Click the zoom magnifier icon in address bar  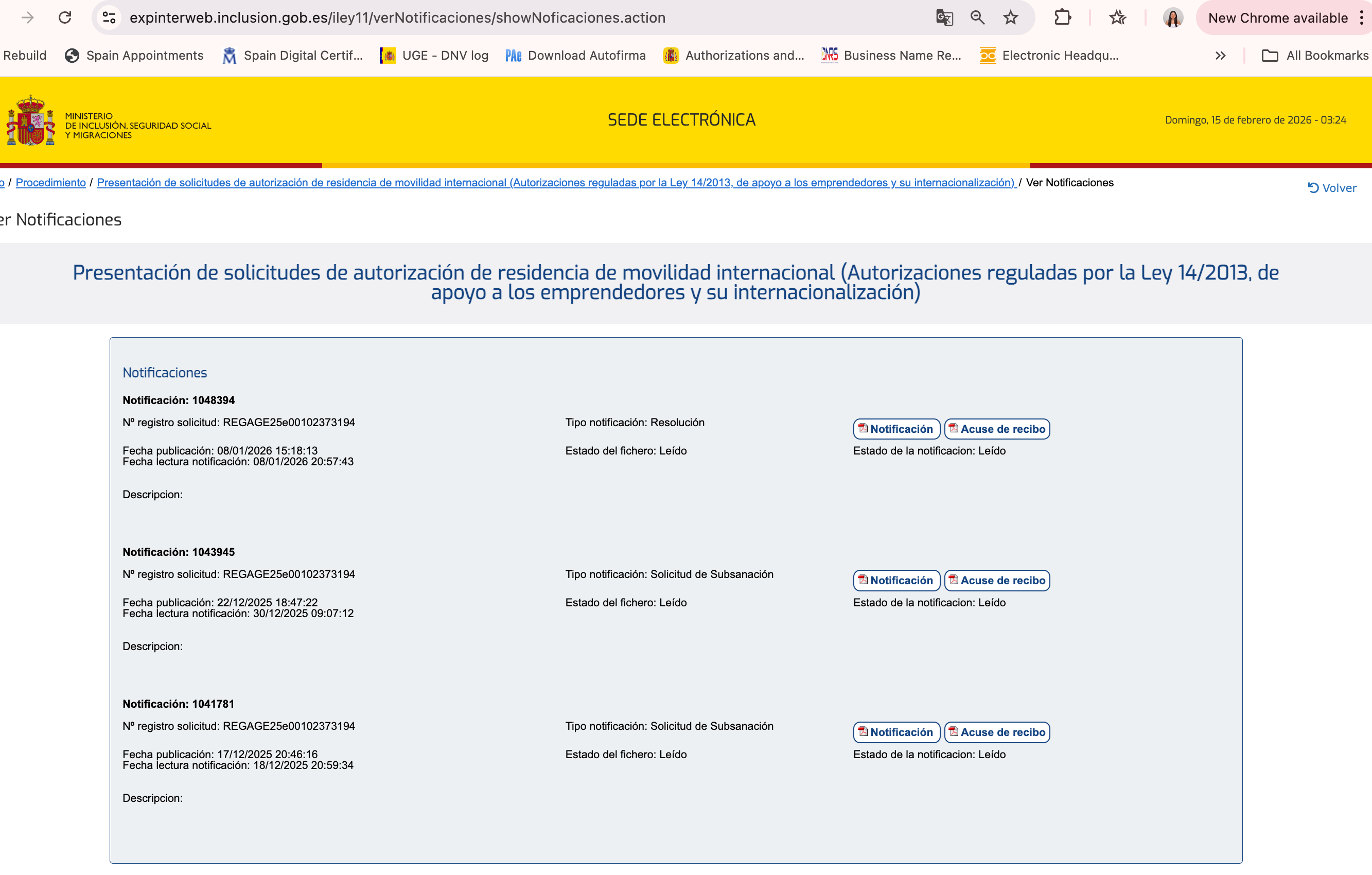coord(977,17)
